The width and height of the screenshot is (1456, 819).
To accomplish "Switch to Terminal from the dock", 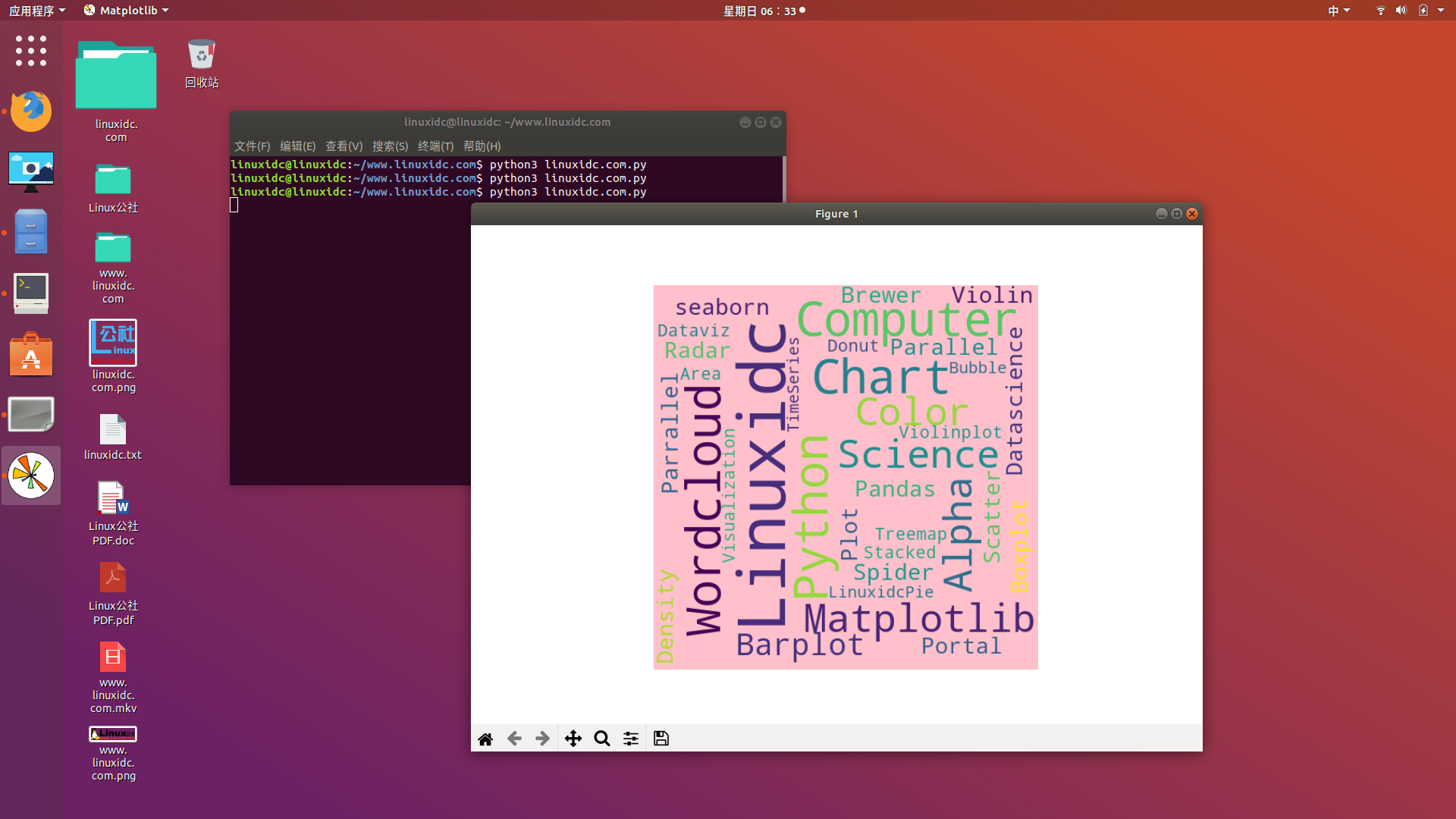I will (x=31, y=293).
